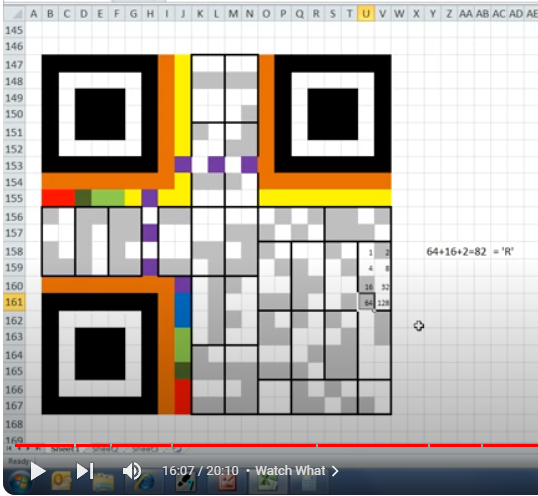Viewport: 538px width, 496px height.
Task: Open Internet Explorer from the taskbar
Action: [x=146, y=483]
